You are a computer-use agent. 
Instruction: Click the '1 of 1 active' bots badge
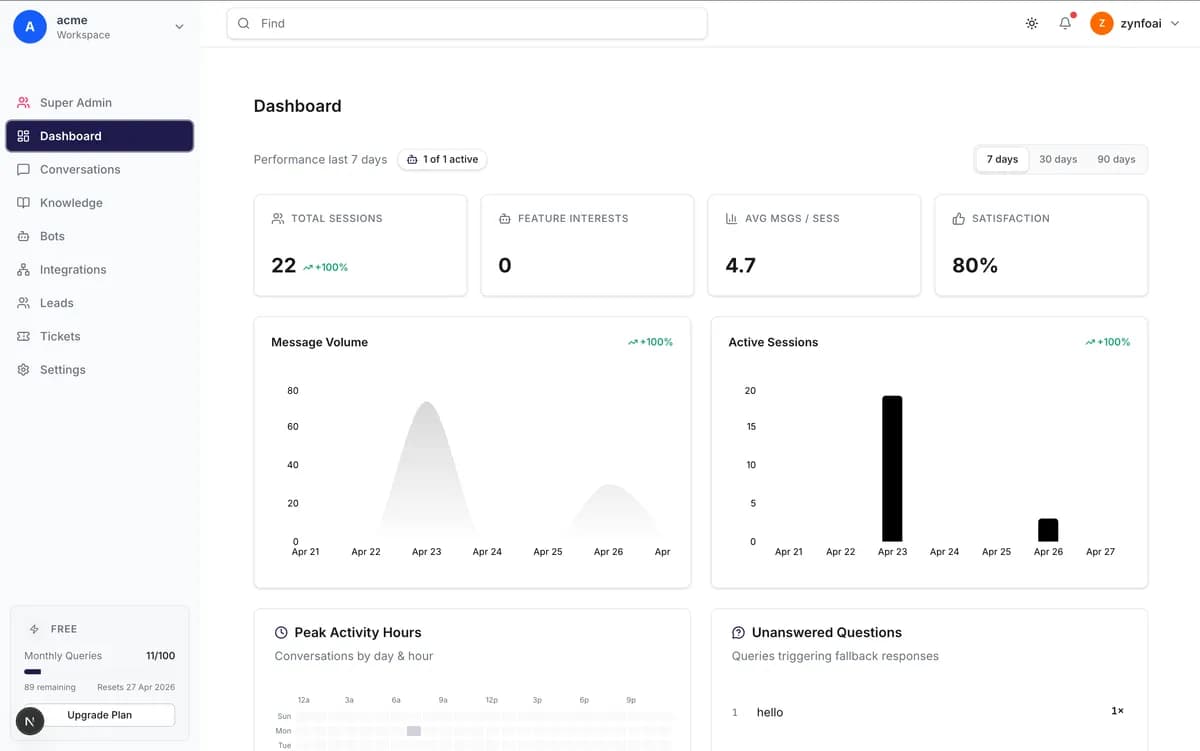click(442, 159)
